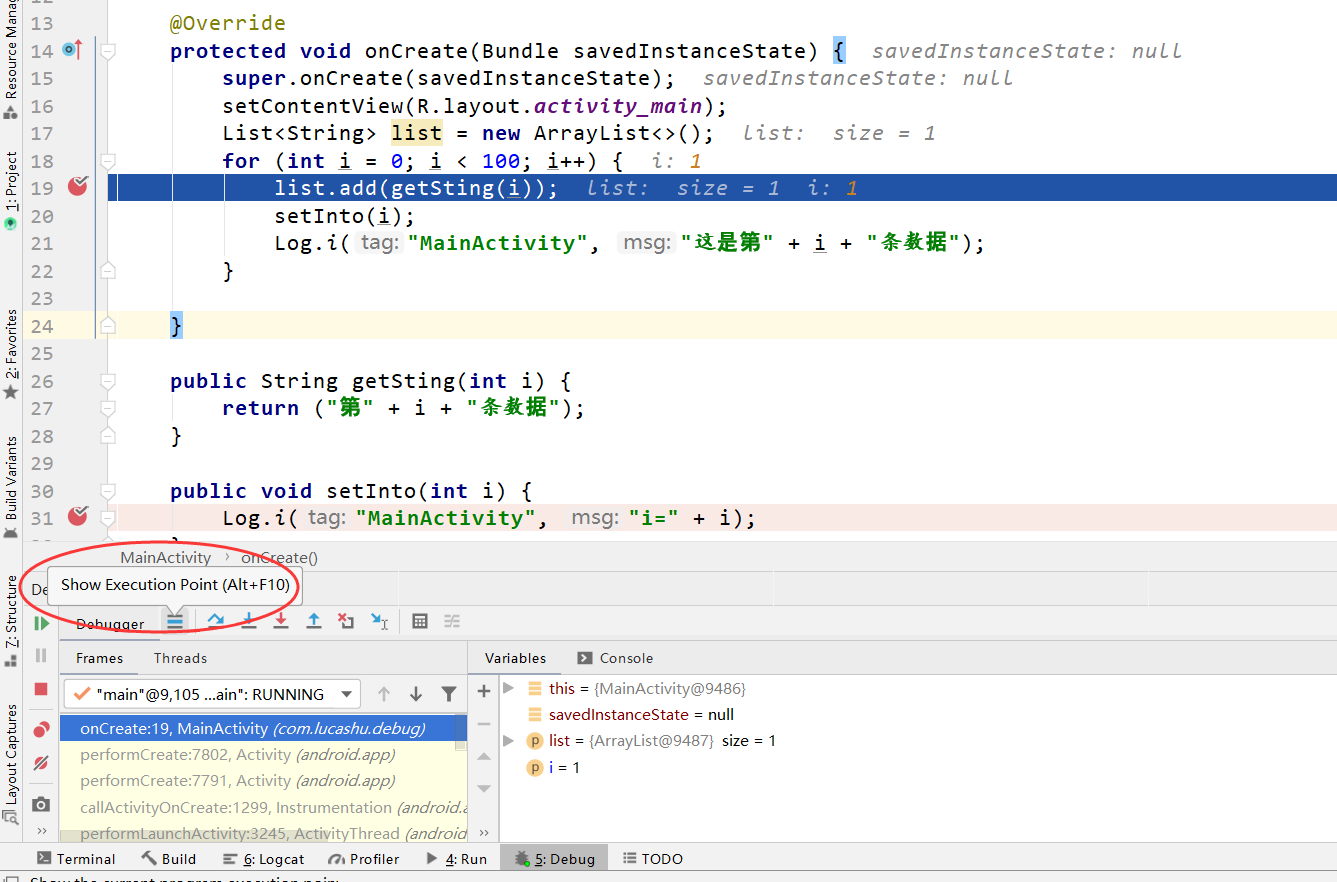This screenshot has height=882, width=1337.
Task: Select the Debugger tab
Action: (x=110, y=623)
